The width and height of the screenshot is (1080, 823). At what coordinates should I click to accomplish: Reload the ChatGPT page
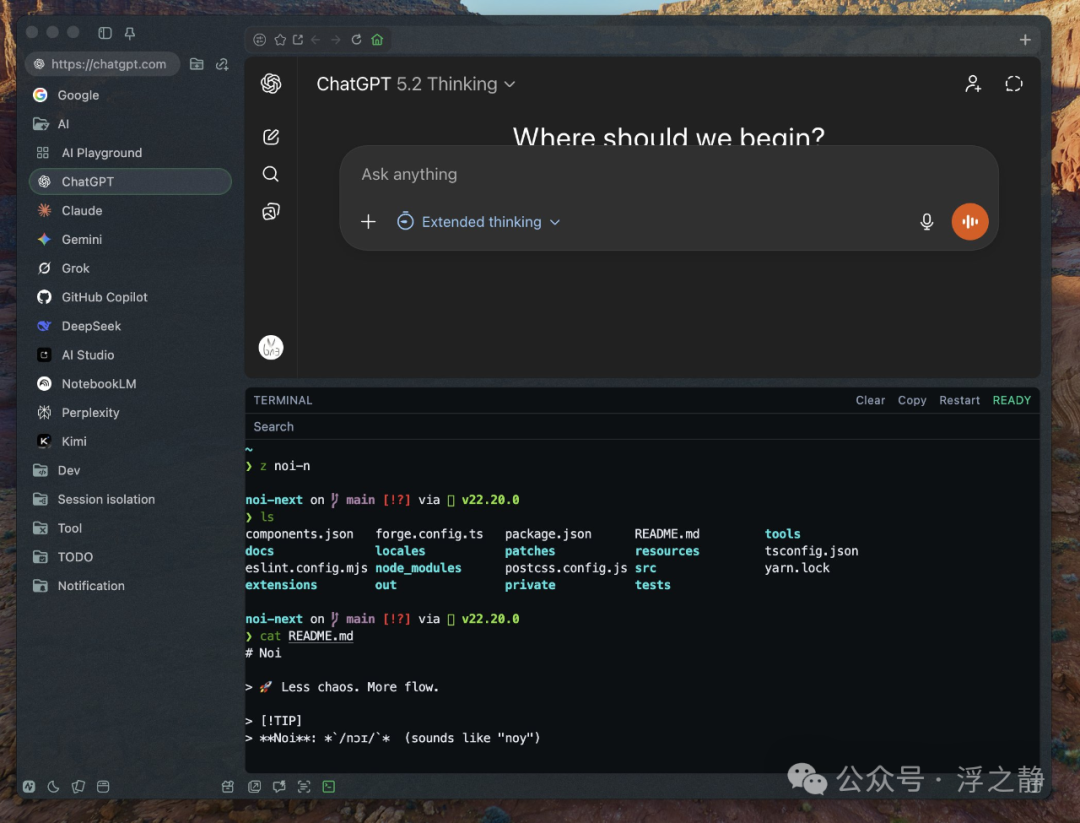pyautogui.click(x=356, y=40)
